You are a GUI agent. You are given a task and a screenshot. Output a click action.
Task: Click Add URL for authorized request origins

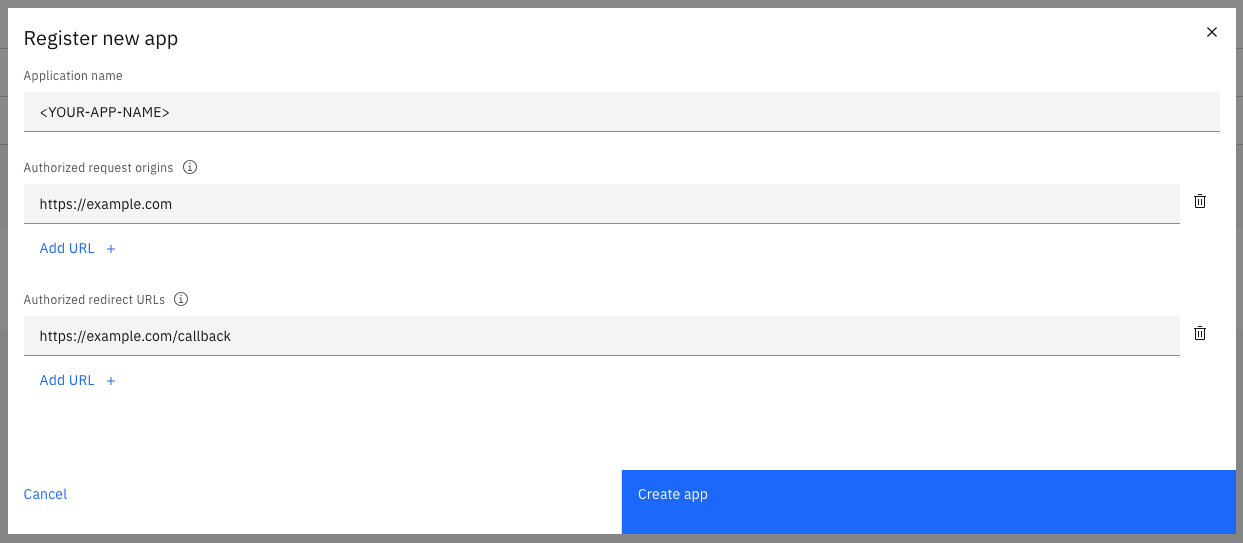pos(67,248)
